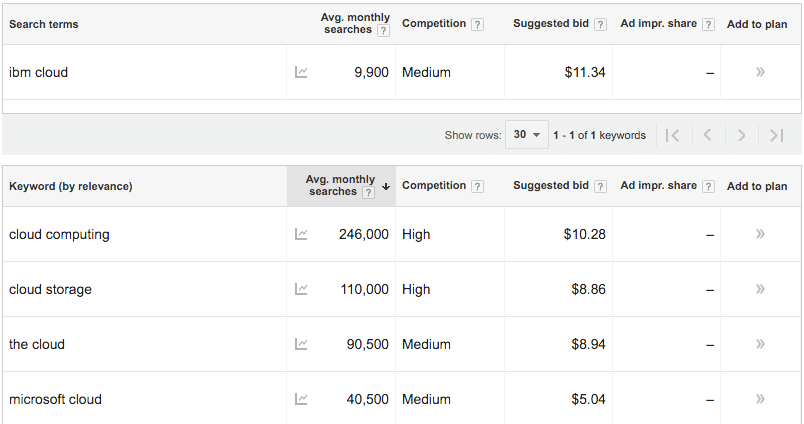Screen dimensions: 804x424
Task: Select the cloud storage keyword
Action: [50, 289]
